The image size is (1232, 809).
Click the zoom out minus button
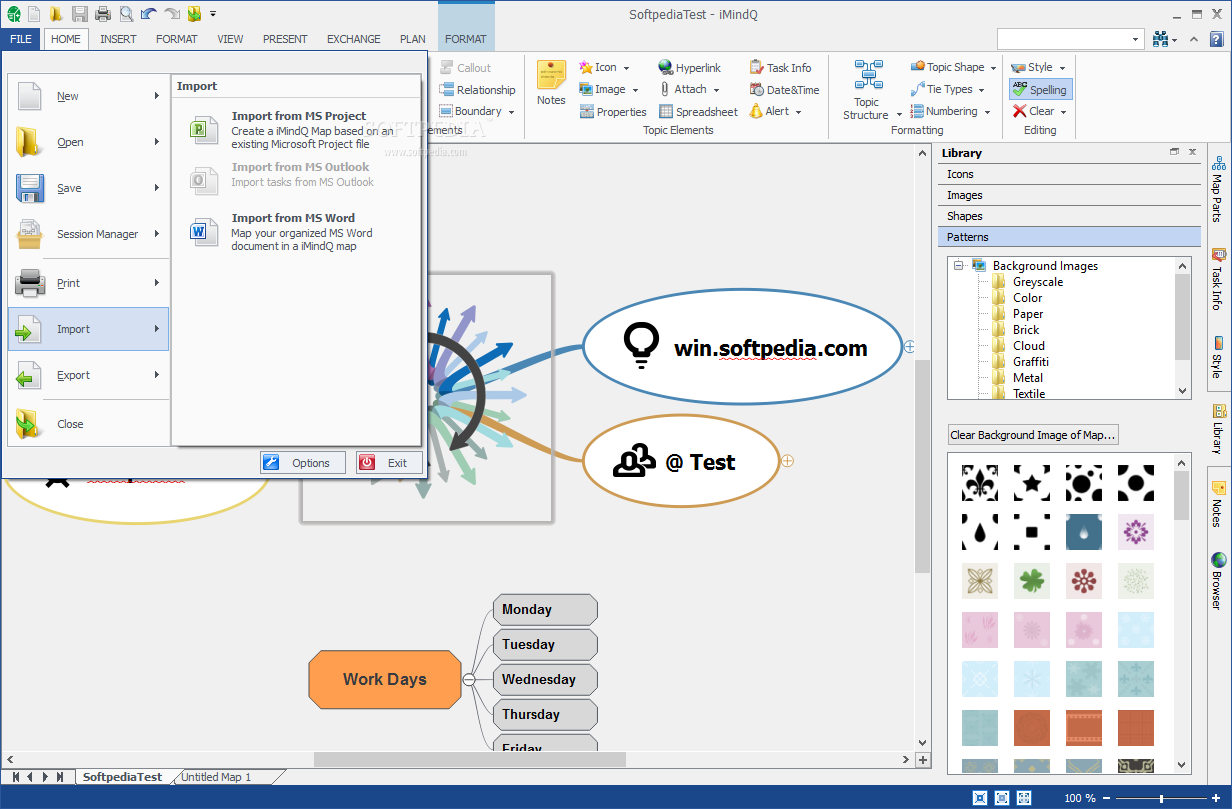click(x=1107, y=798)
